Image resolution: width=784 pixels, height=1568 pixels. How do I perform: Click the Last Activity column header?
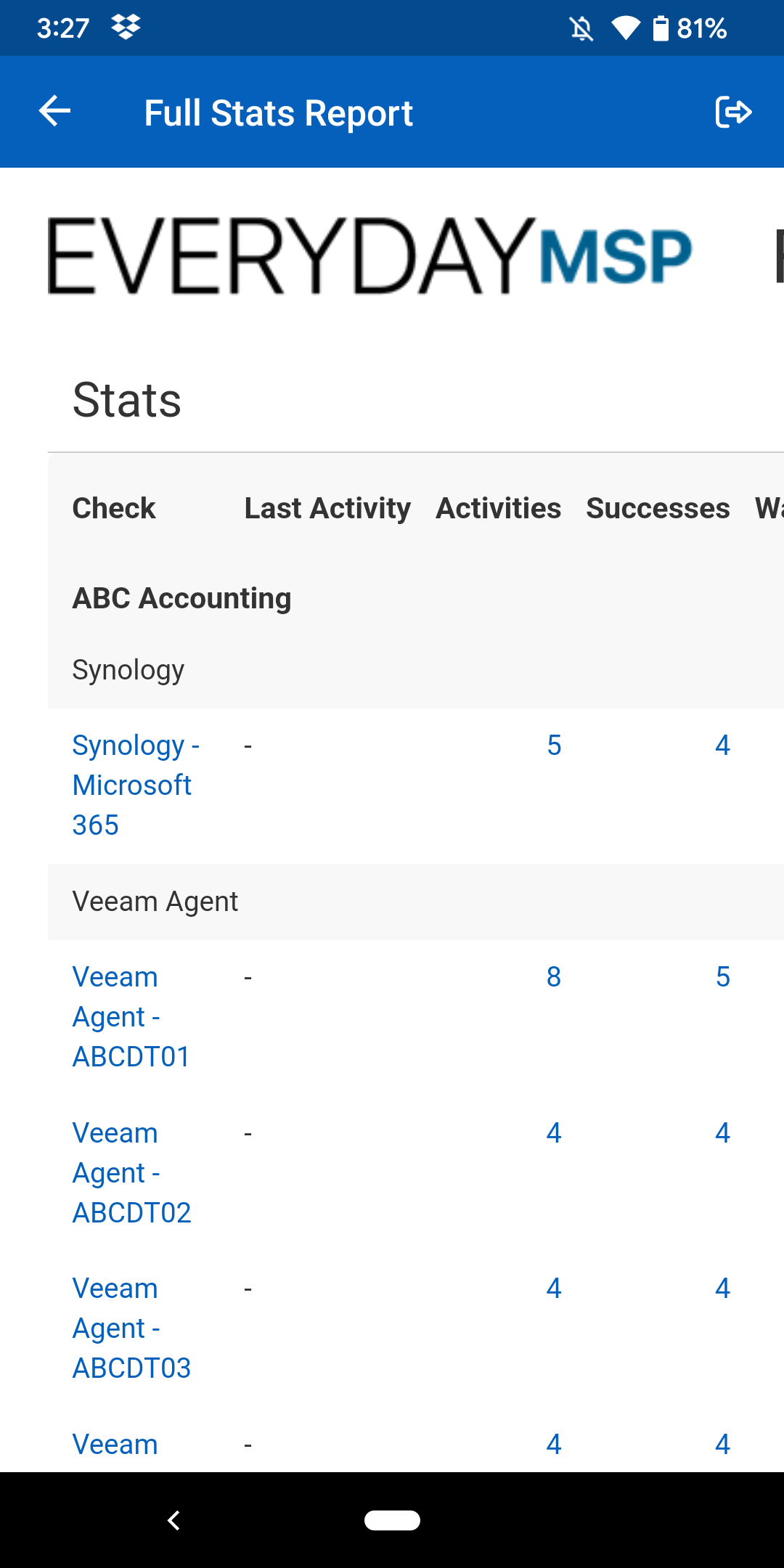point(327,508)
